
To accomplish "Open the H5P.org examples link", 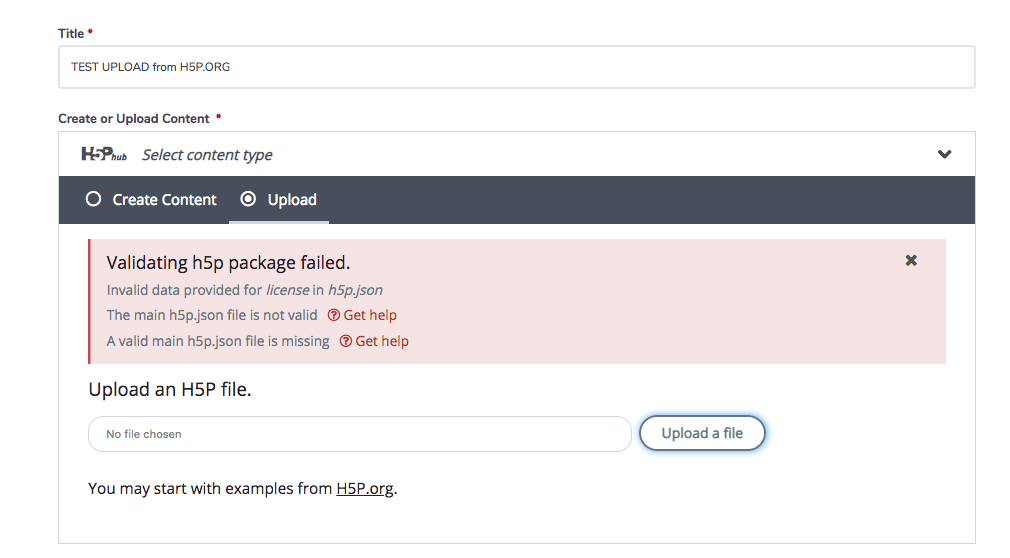I will pyautogui.click(x=365, y=488).
